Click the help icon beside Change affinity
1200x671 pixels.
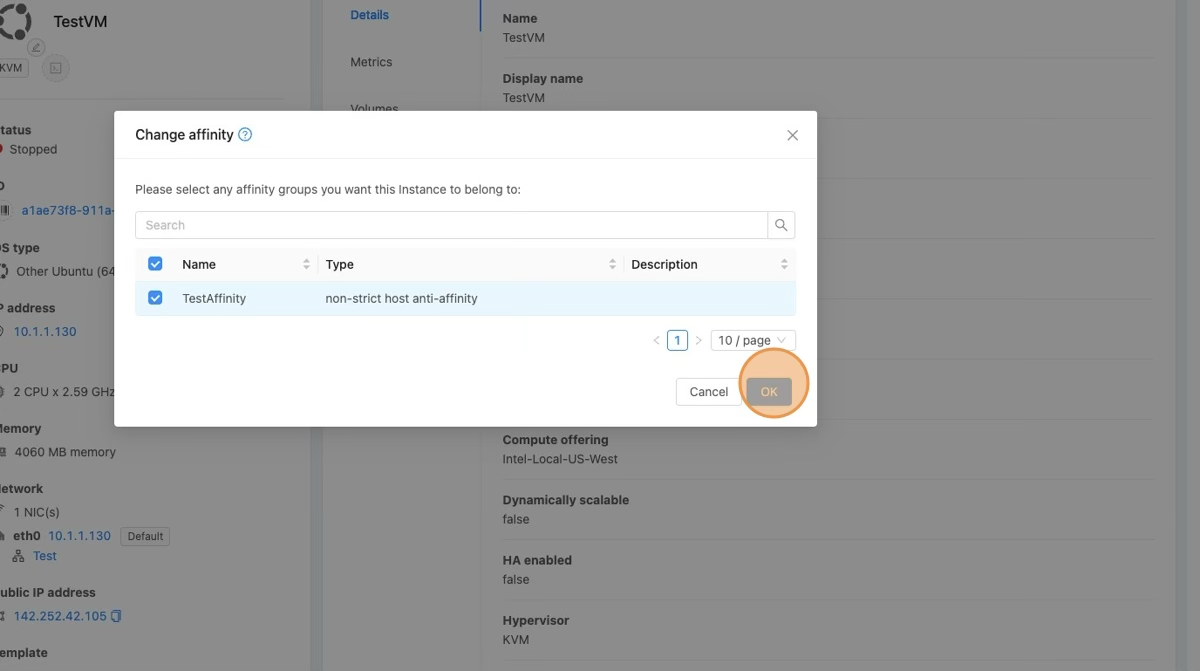tap(245, 135)
